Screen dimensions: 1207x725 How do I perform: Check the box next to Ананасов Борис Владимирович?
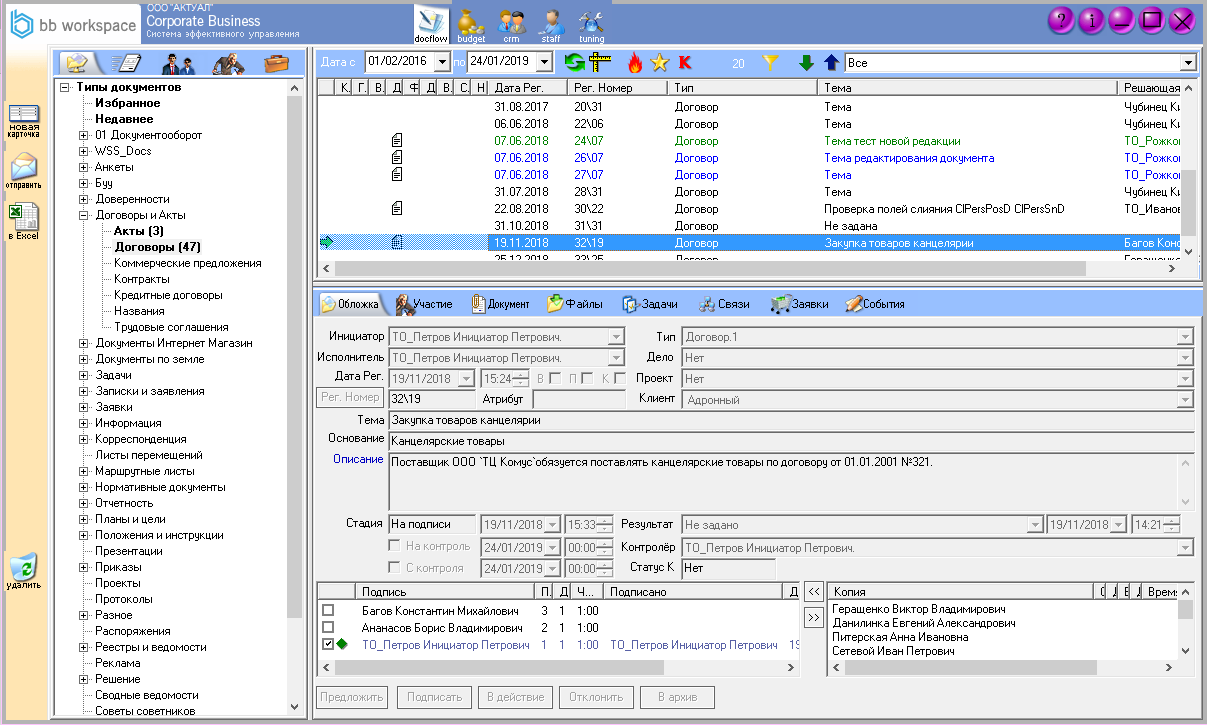pyautogui.click(x=328, y=628)
